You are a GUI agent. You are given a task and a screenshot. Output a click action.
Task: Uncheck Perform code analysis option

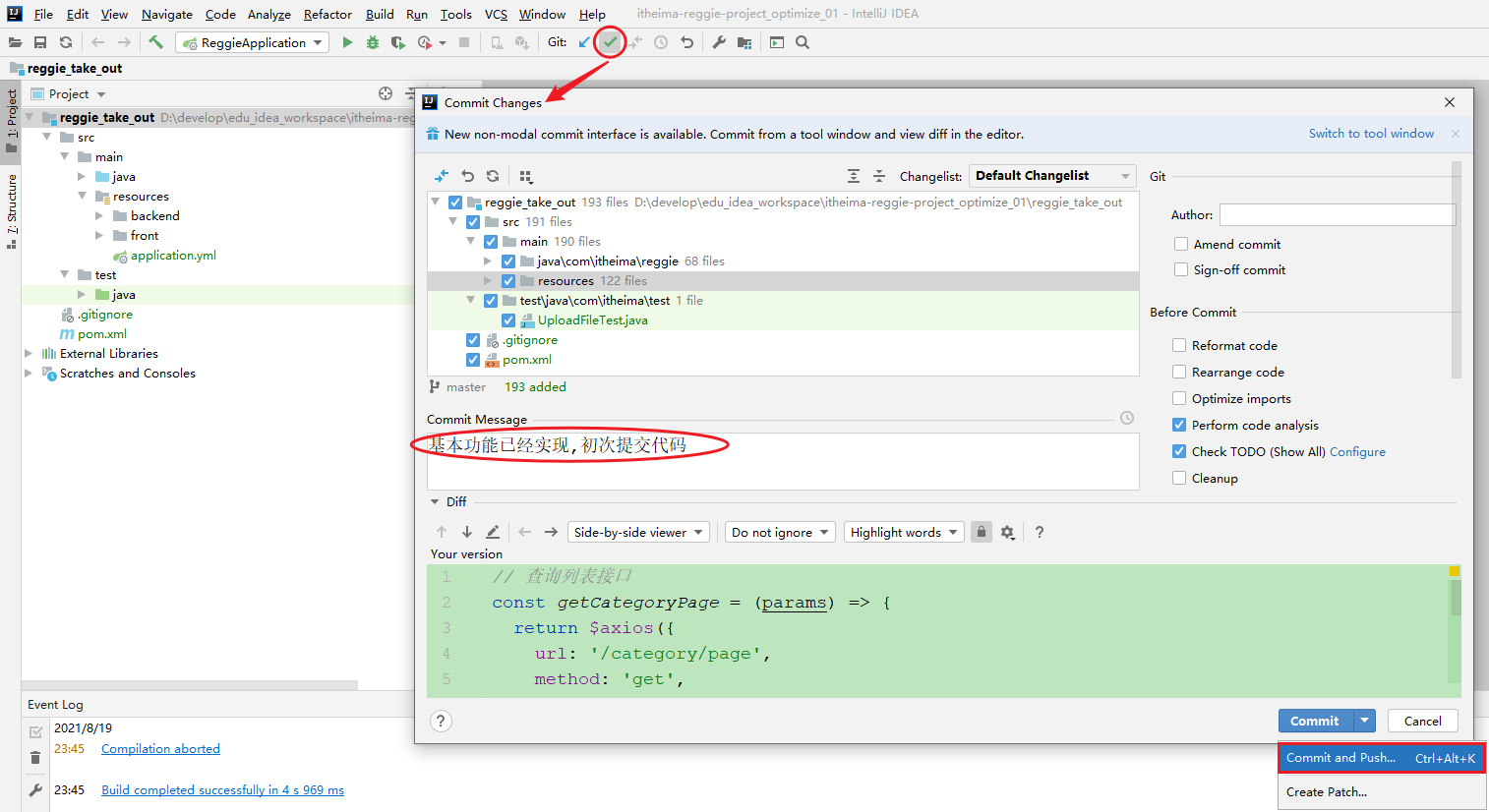1179,425
